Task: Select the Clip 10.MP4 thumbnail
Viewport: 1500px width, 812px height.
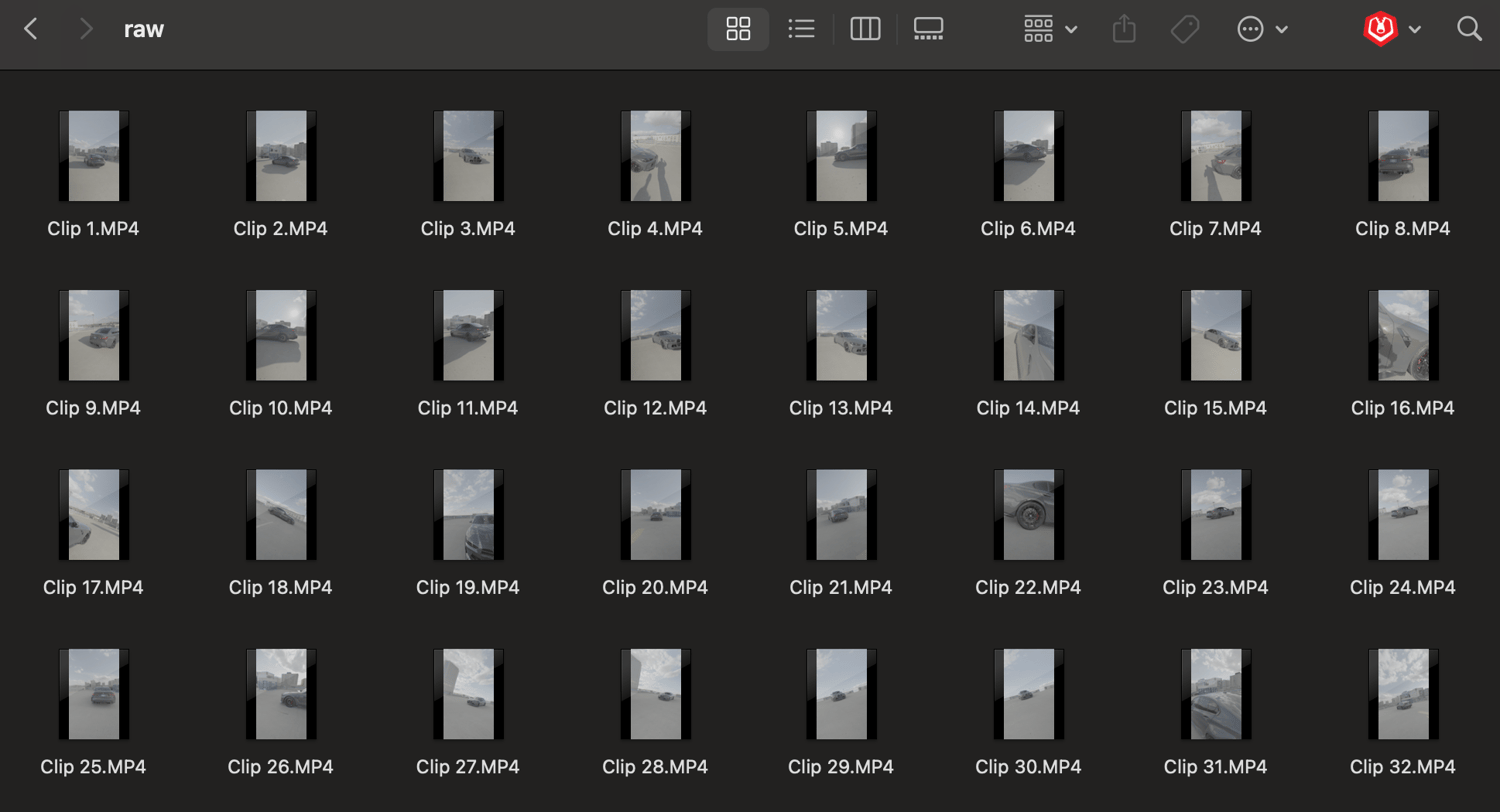Action: click(281, 336)
